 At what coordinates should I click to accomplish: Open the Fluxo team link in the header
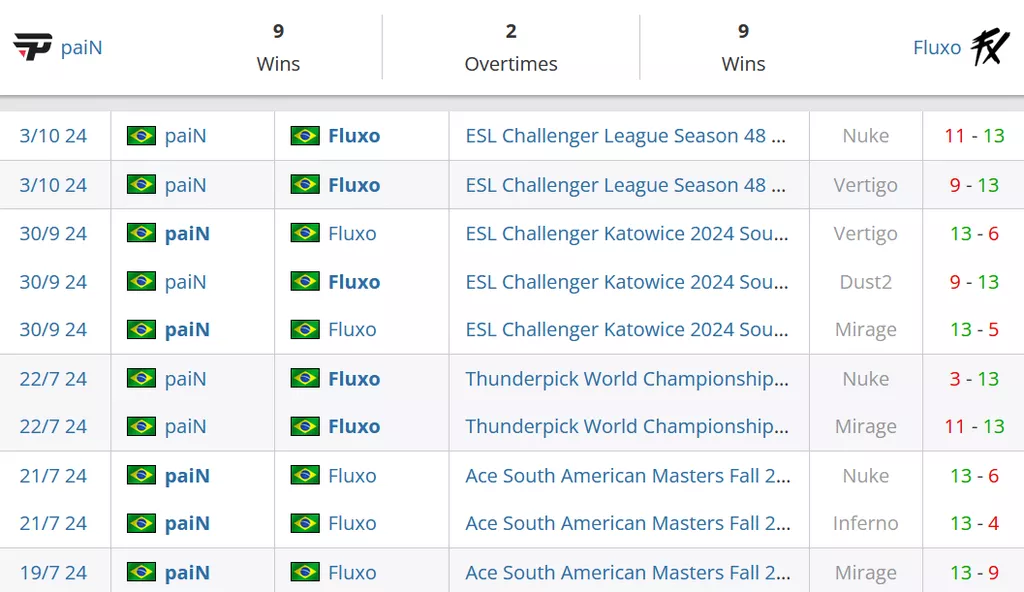937,47
